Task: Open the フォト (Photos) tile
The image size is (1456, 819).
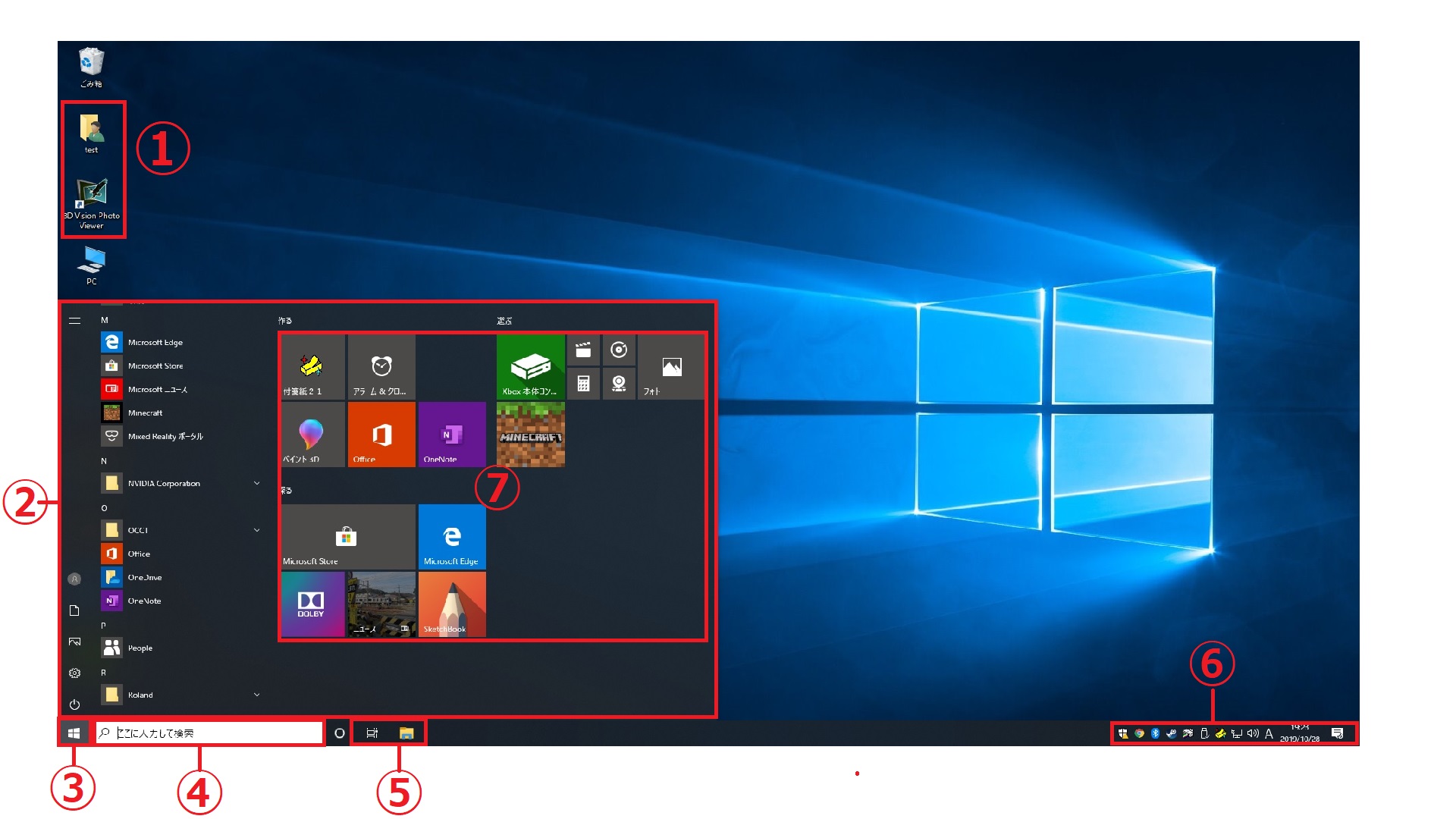Action: coord(670,367)
